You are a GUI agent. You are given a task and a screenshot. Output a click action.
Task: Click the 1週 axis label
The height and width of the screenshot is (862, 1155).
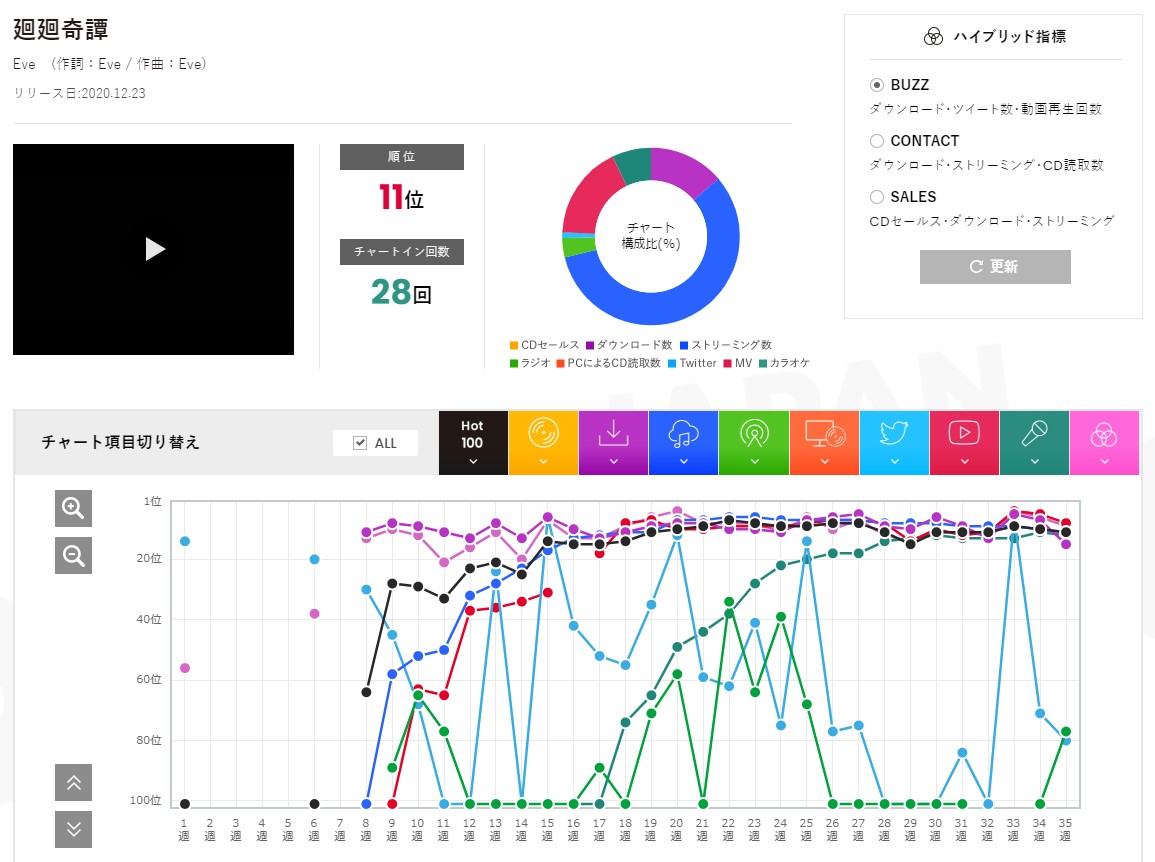coord(184,830)
